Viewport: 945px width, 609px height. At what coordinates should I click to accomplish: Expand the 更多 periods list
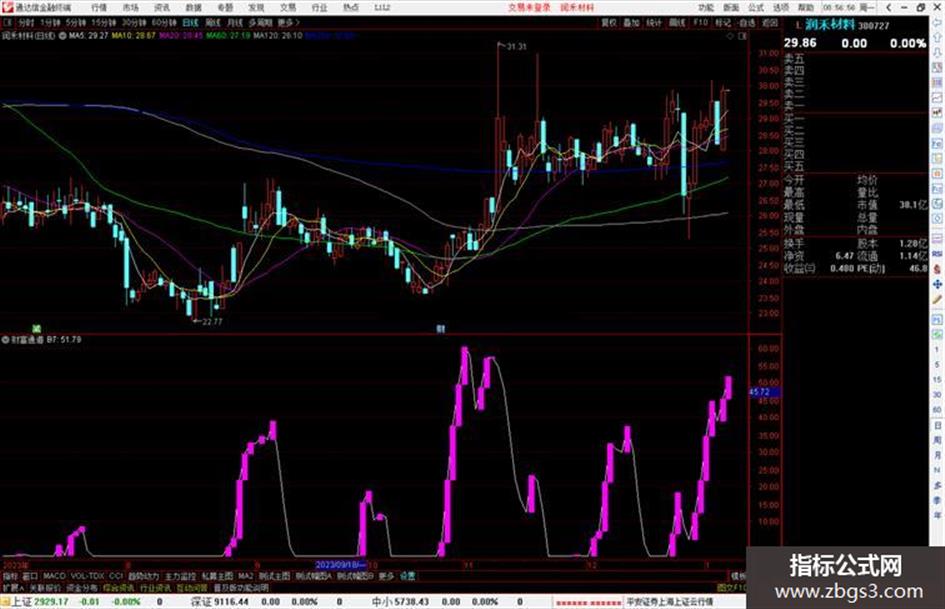point(288,22)
